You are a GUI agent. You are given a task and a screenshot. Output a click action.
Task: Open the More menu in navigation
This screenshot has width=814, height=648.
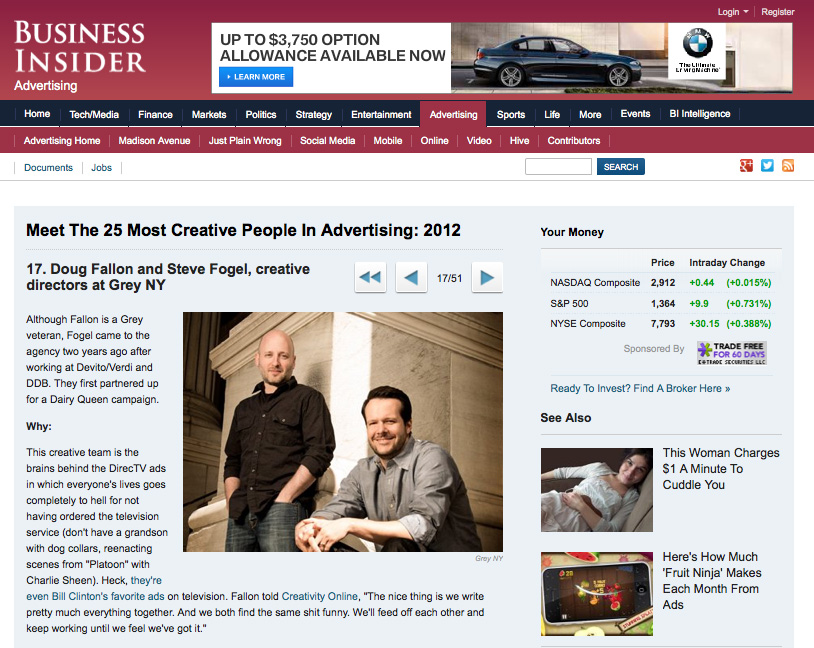pyautogui.click(x=590, y=114)
